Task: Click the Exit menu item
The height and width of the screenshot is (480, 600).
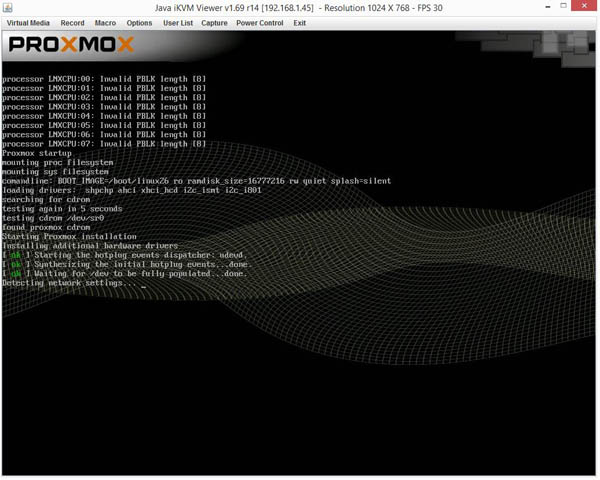Action: [300, 23]
